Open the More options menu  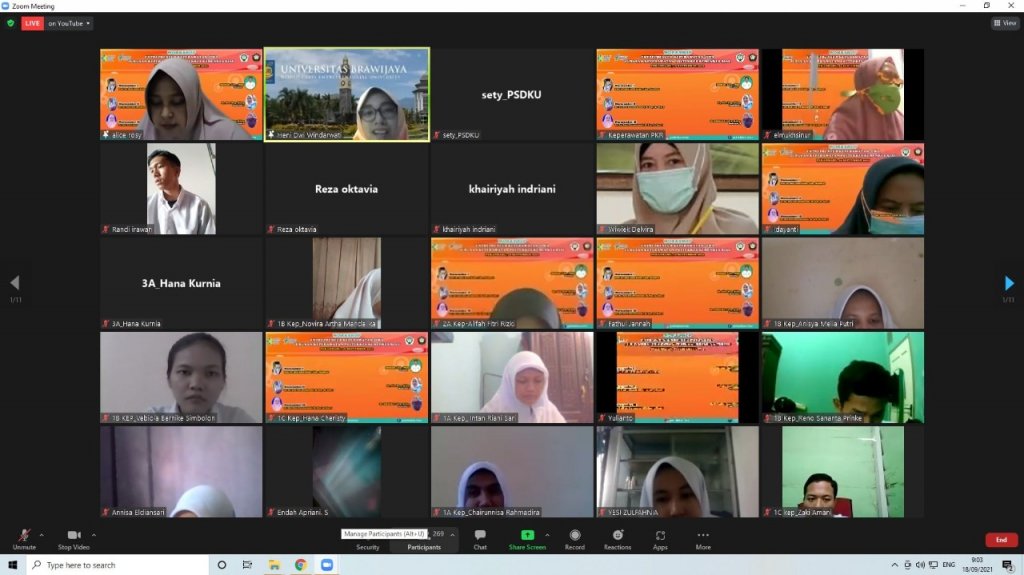coord(703,538)
